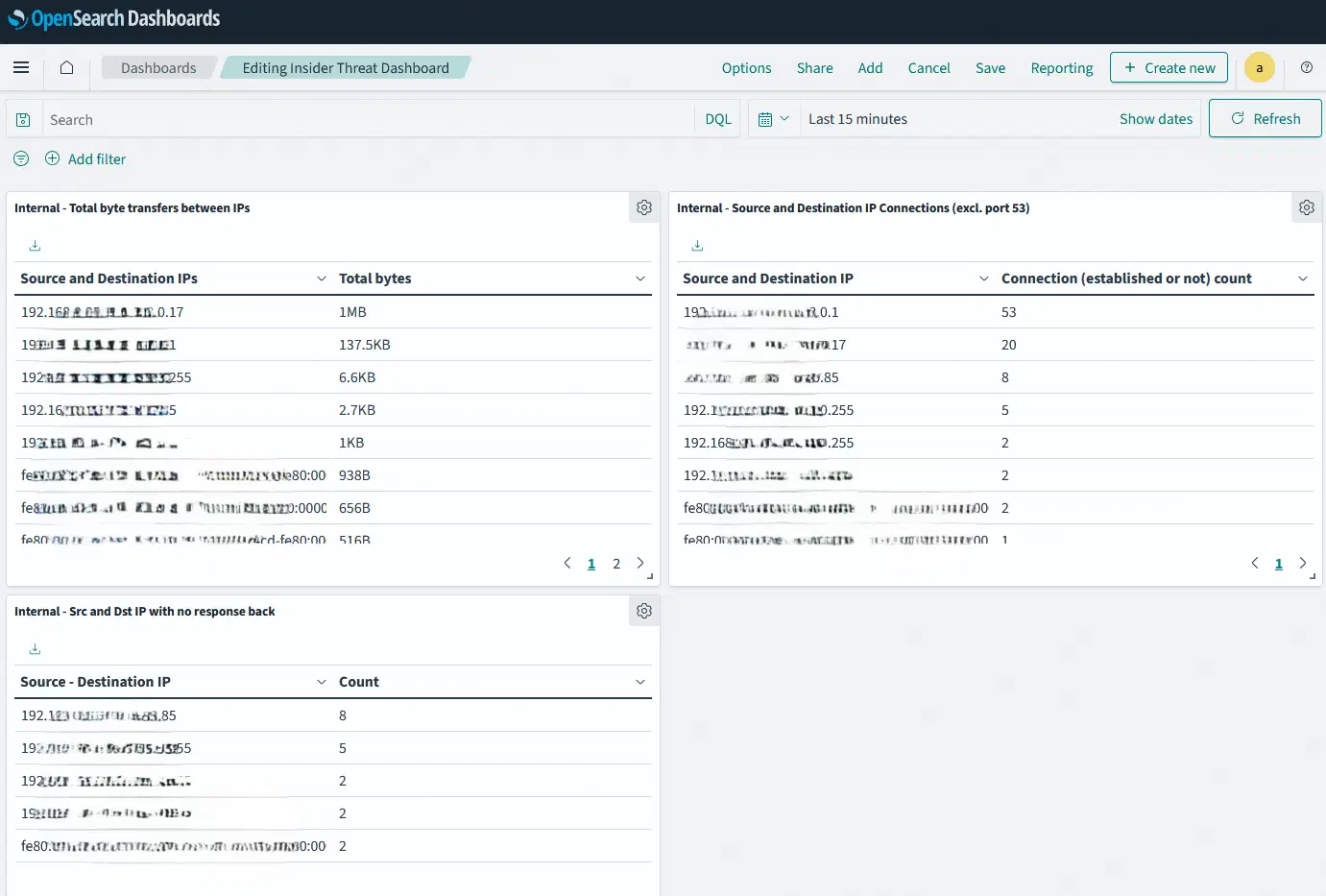Open the calendar quick date menu

pos(773,119)
